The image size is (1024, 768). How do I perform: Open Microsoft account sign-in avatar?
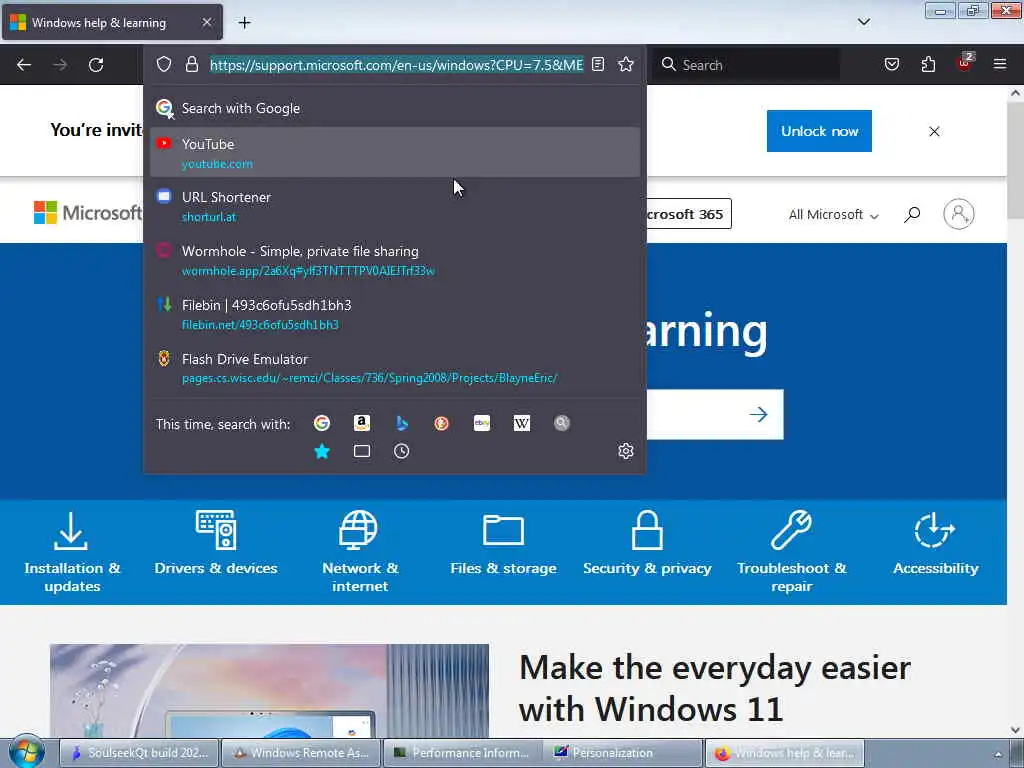(959, 214)
